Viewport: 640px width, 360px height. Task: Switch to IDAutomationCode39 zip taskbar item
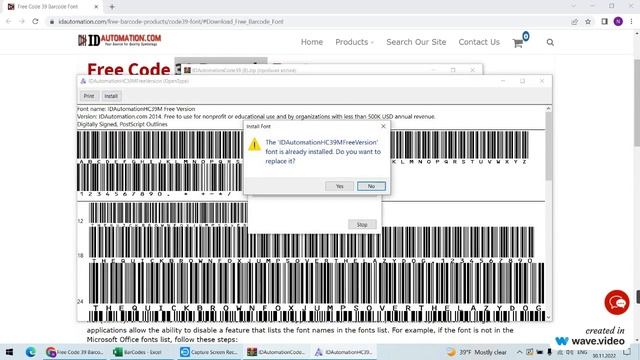click(x=276, y=352)
